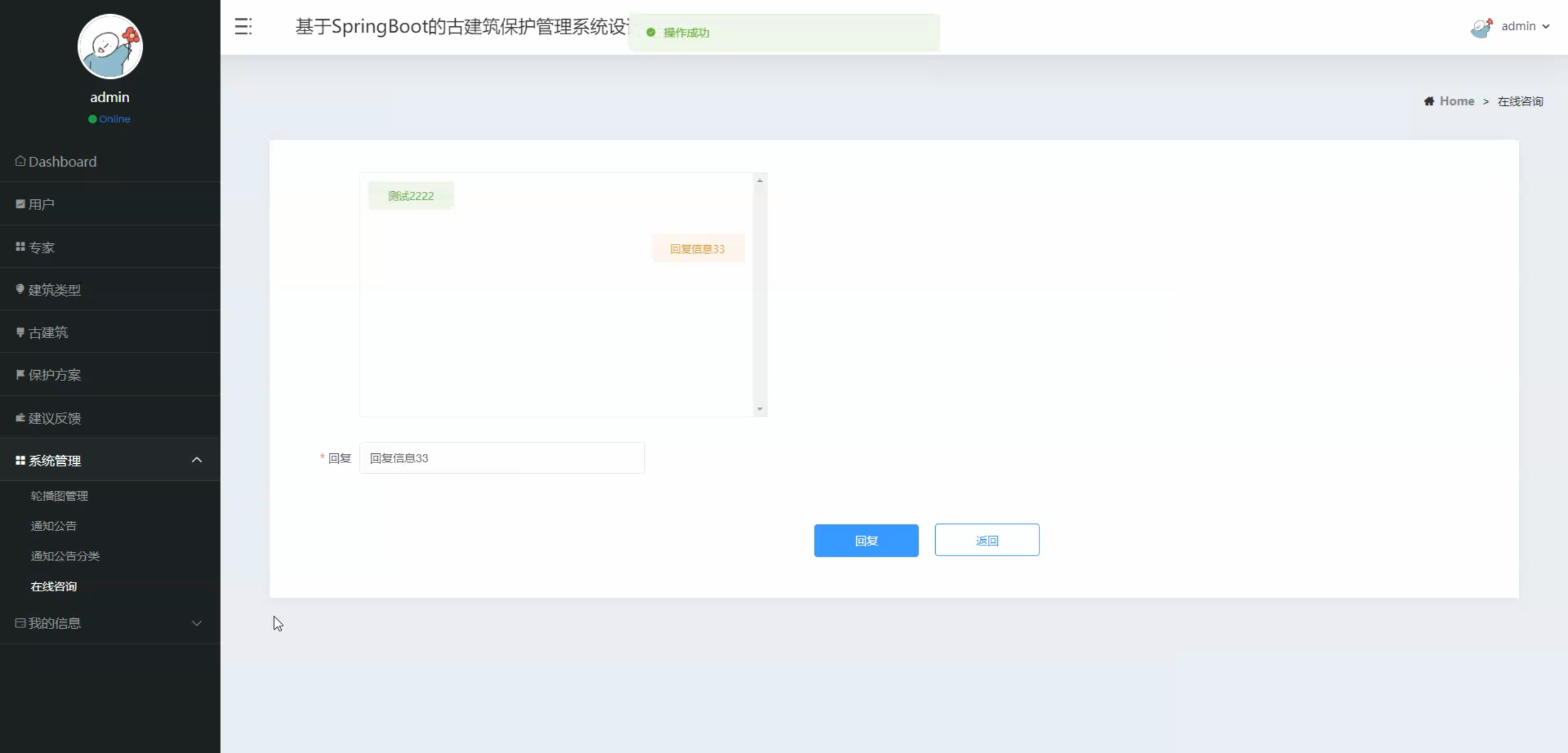The image size is (1568, 753).
Task: Open the 专家 sidebar menu
Action: pos(42,248)
